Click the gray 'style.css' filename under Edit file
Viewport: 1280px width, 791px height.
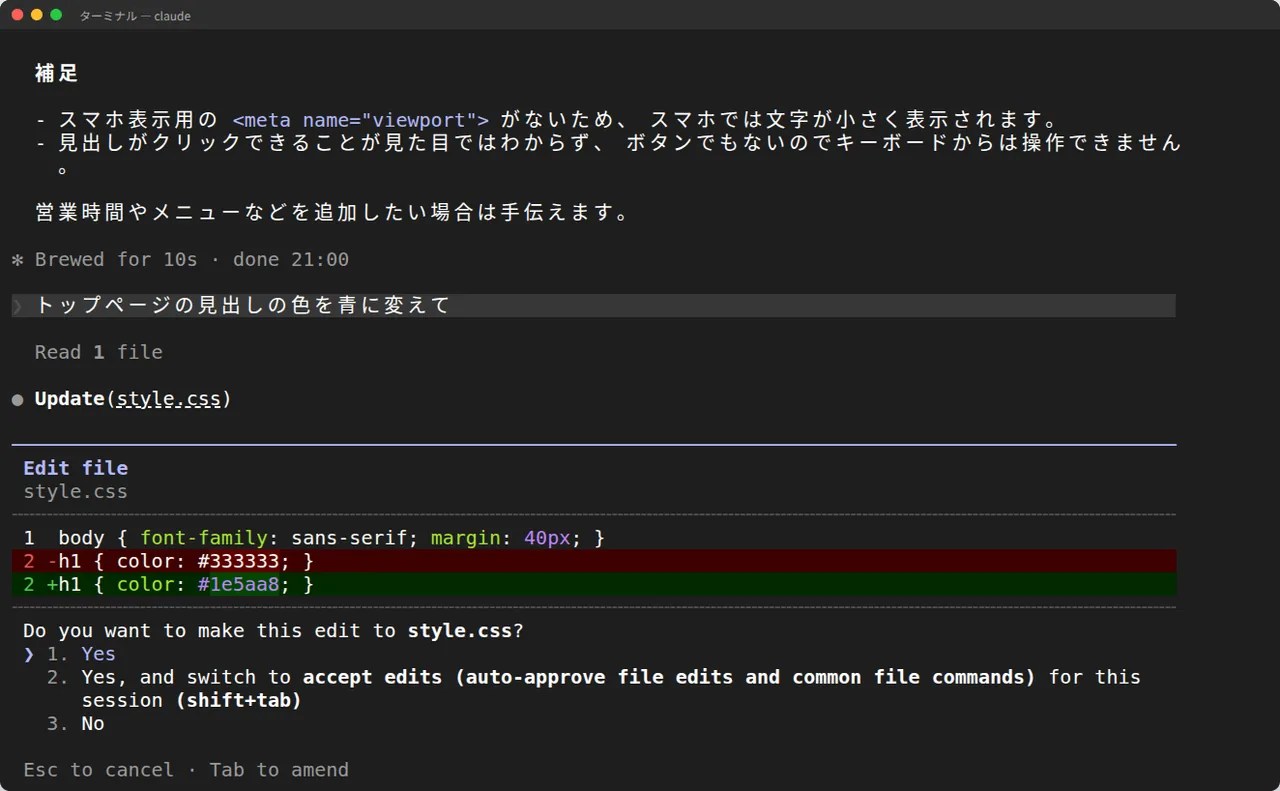[76, 491]
